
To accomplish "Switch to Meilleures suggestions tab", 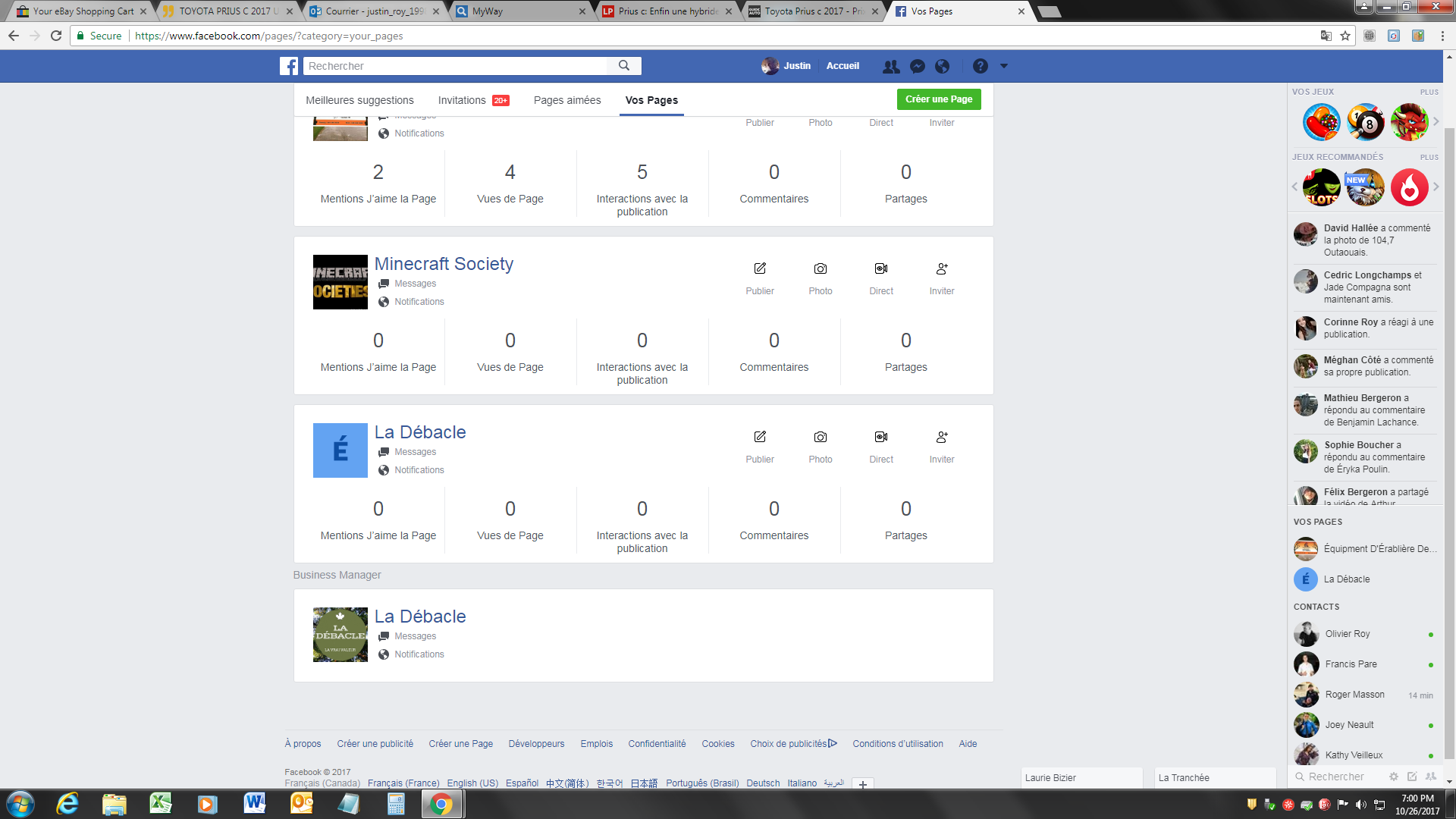I will coord(359,100).
